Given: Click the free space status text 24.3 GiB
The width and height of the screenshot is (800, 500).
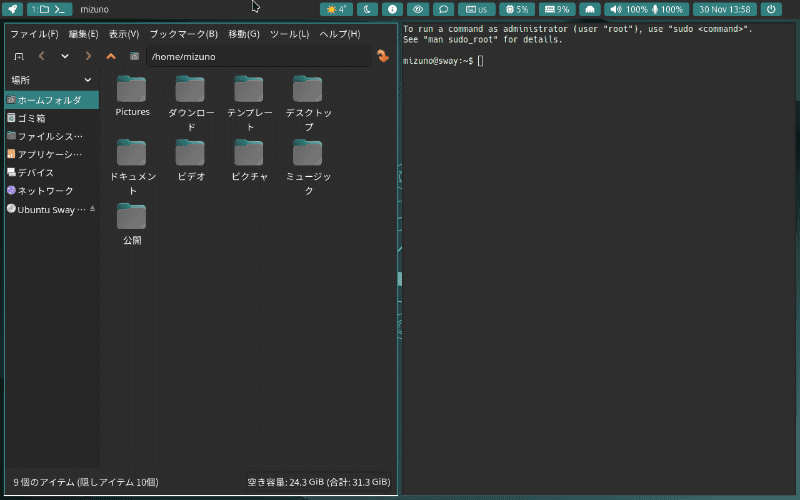Looking at the screenshot, I should pos(318,482).
